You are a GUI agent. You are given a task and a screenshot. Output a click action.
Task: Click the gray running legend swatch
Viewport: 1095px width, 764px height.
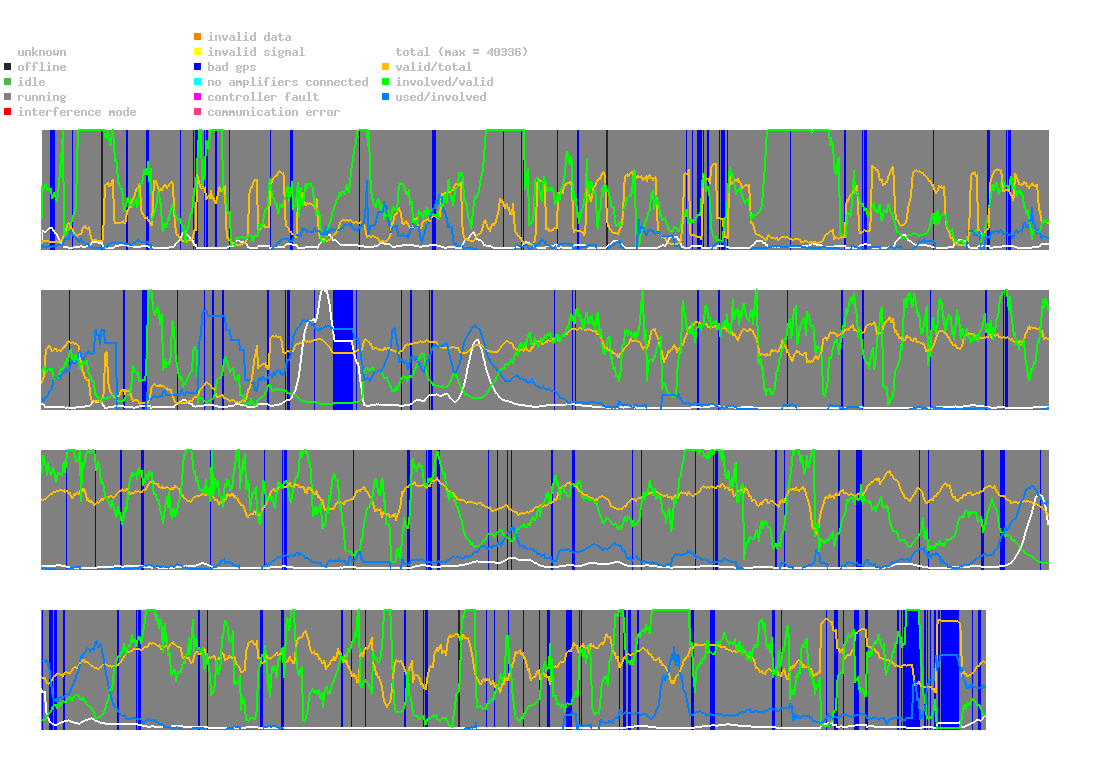[x=8, y=97]
